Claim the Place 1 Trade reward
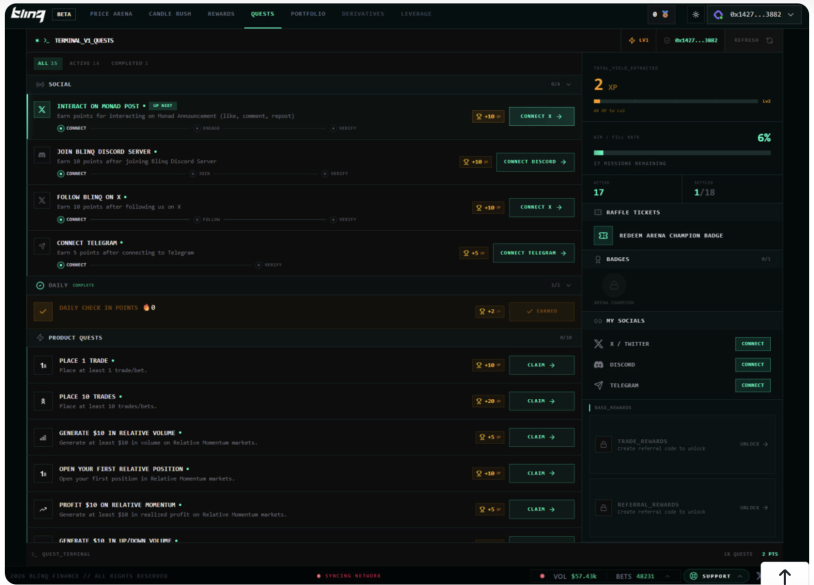The image size is (814, 585). [x=541, y=365]
